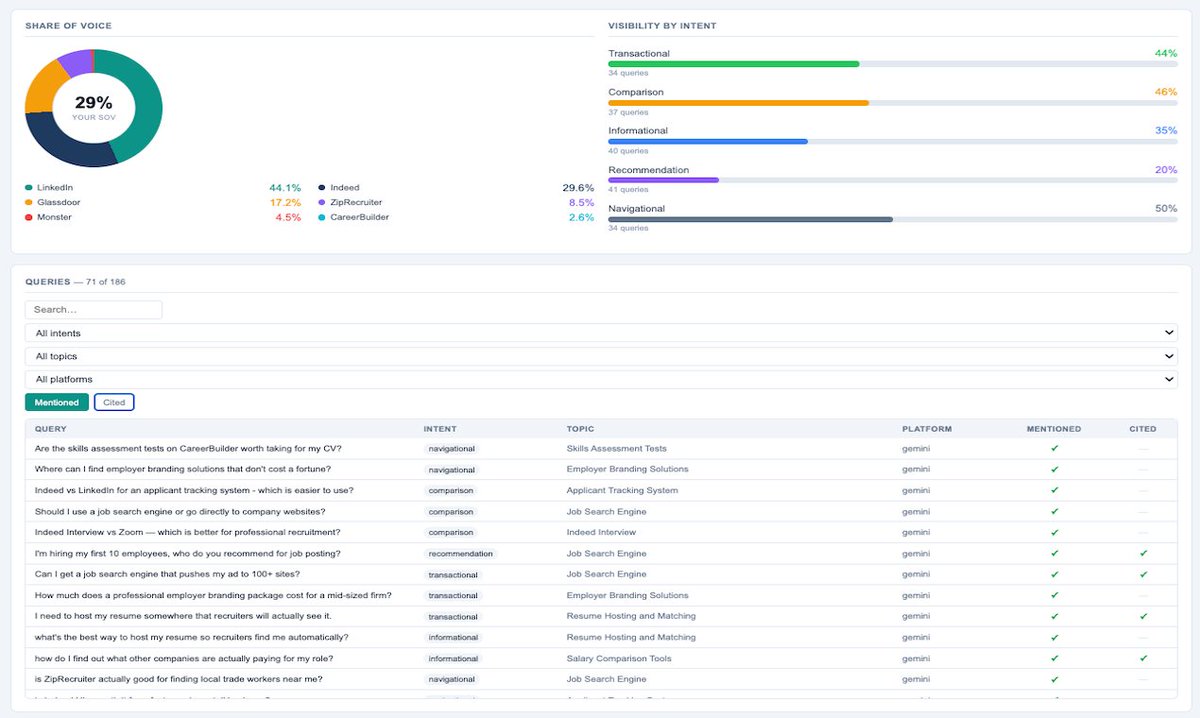Click the TOPIC column header
1200x718 pixels.
click(x=580, y=429)
